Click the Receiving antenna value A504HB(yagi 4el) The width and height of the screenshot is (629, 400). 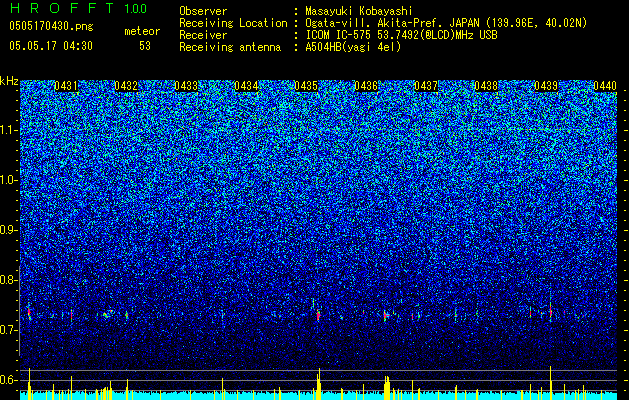[x=353, y=47]
